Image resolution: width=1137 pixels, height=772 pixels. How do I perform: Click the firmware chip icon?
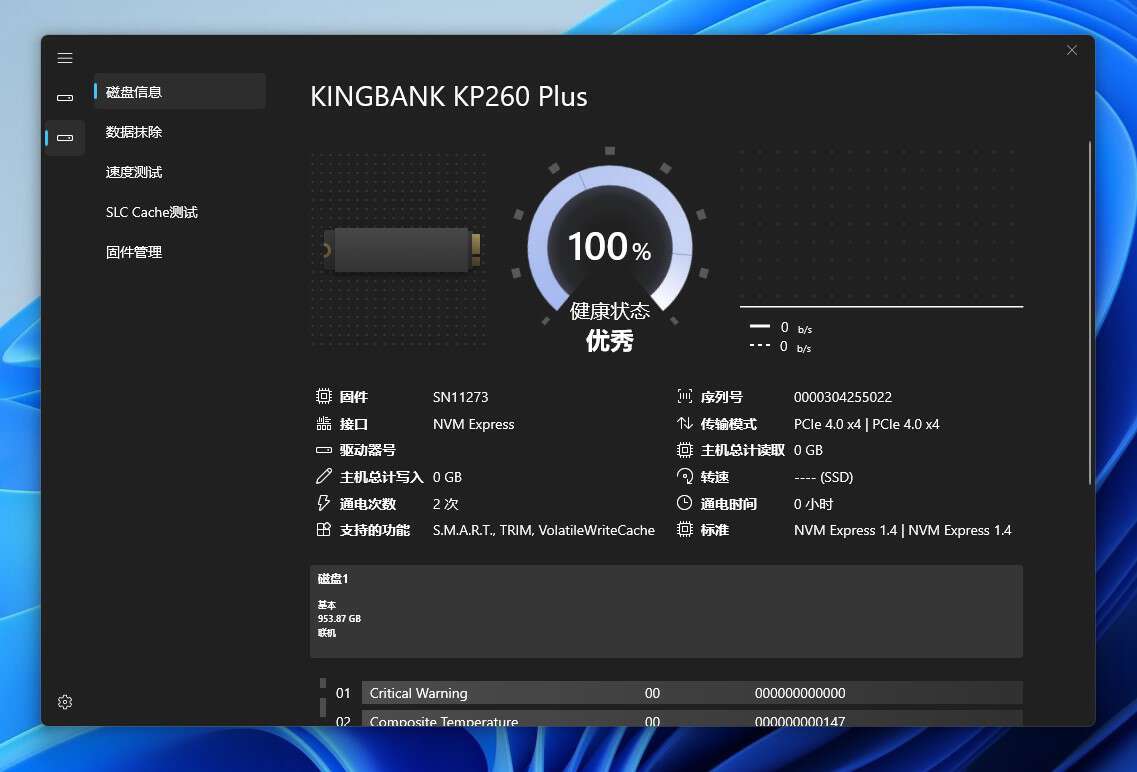click(x=323, y=397)
